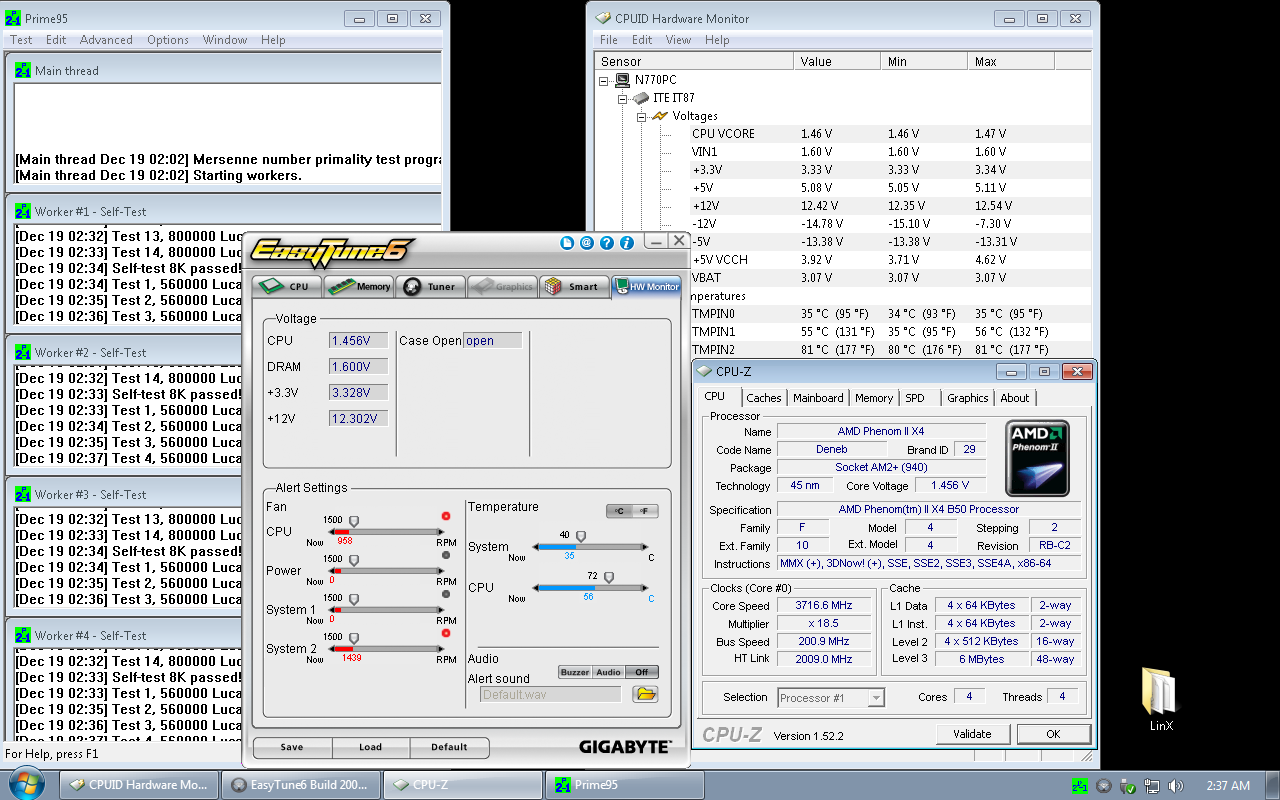Click the @ email icon in EasyTune6
The height and width of the screenshot is (800, 1280).
[x=587, y=242]
